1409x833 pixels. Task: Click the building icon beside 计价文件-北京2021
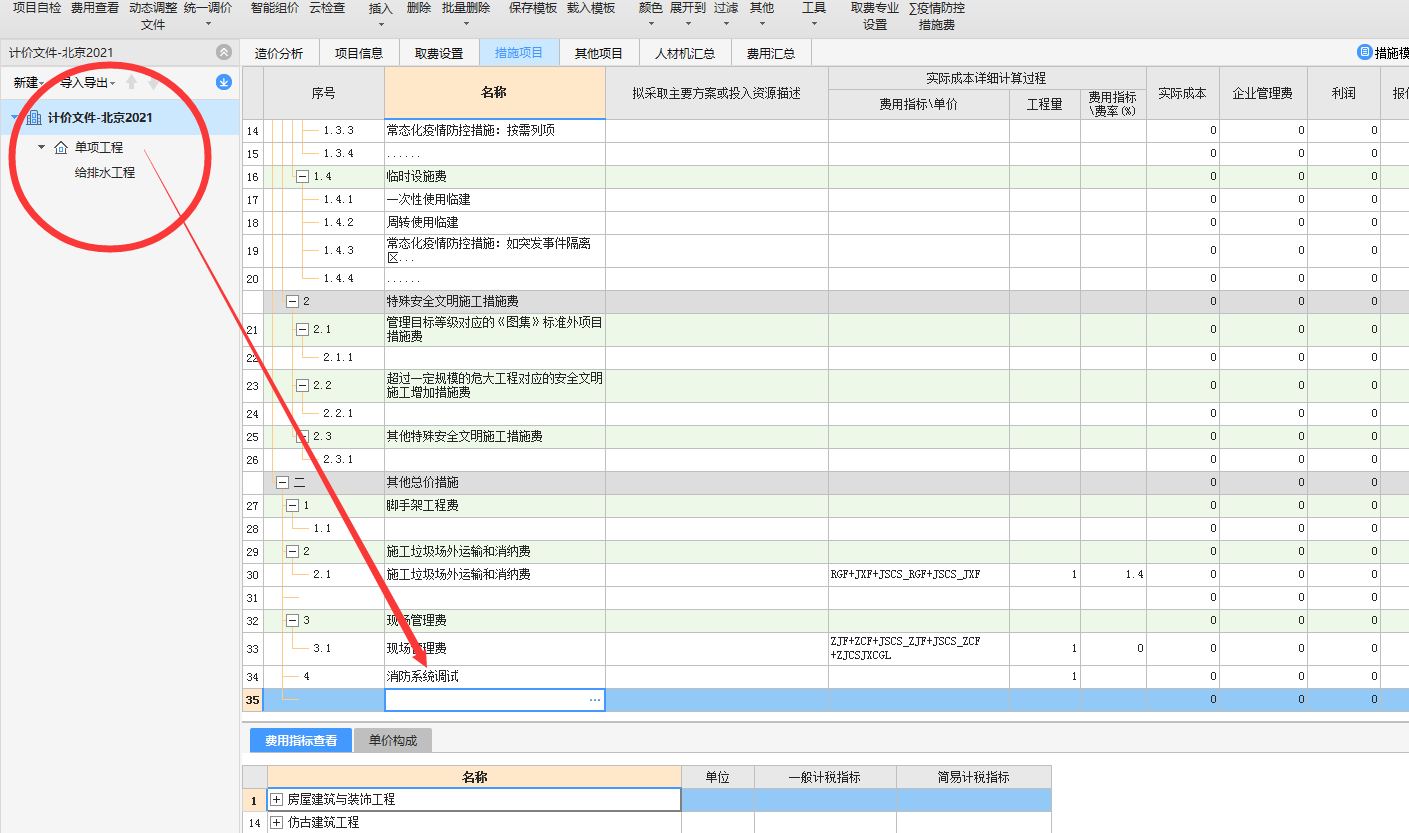(34, 118)
